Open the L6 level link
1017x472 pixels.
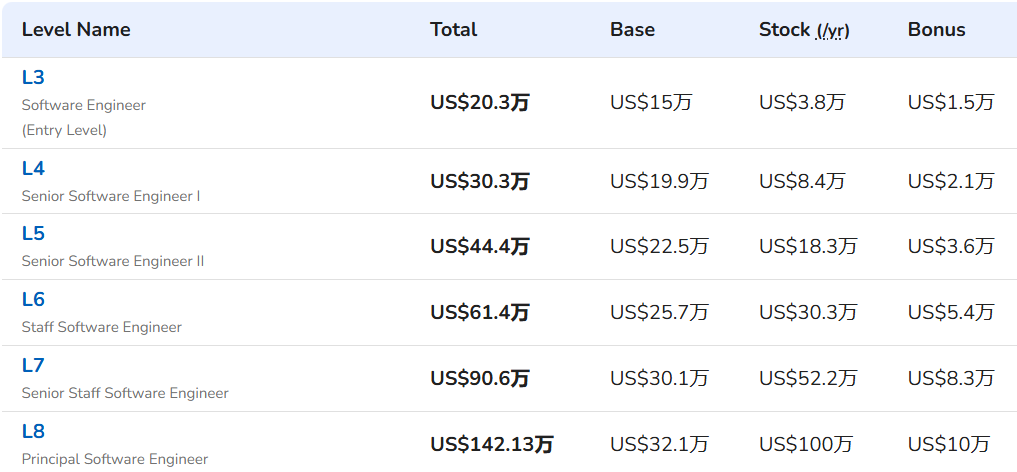(32, 300)
